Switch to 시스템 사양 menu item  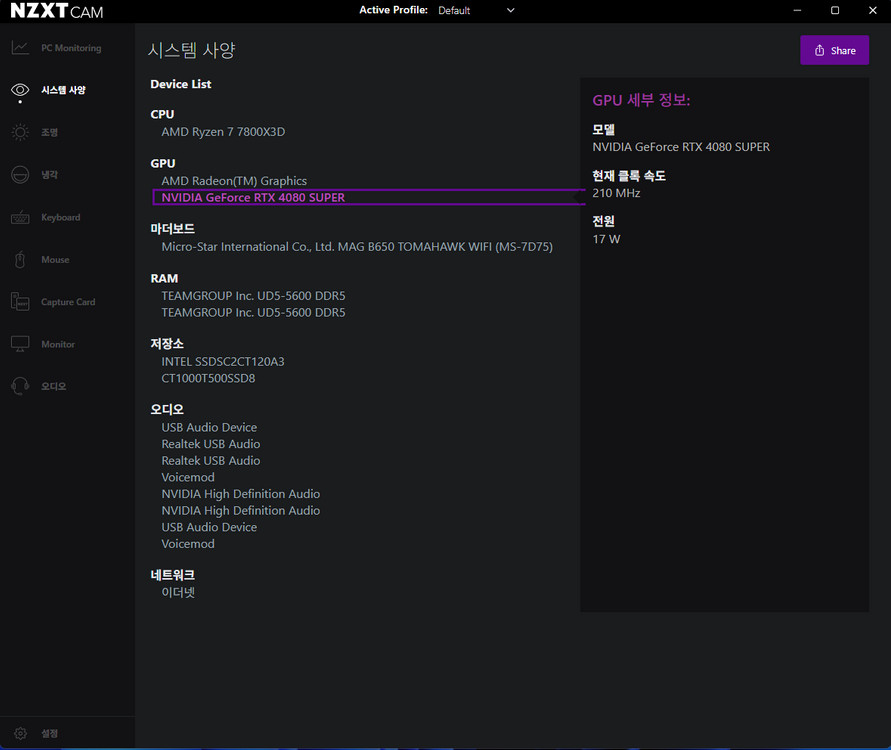tap(63, 90)
